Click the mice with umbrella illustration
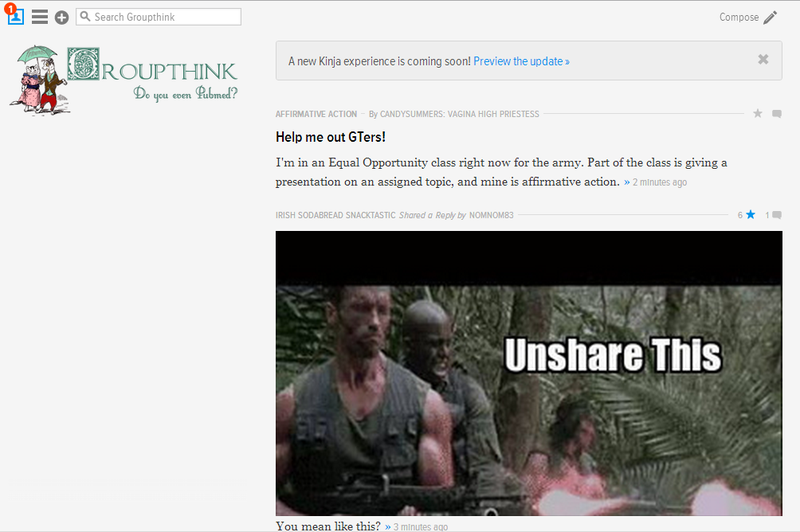Viewport: 800px width, 532px height. coord(38,80)
